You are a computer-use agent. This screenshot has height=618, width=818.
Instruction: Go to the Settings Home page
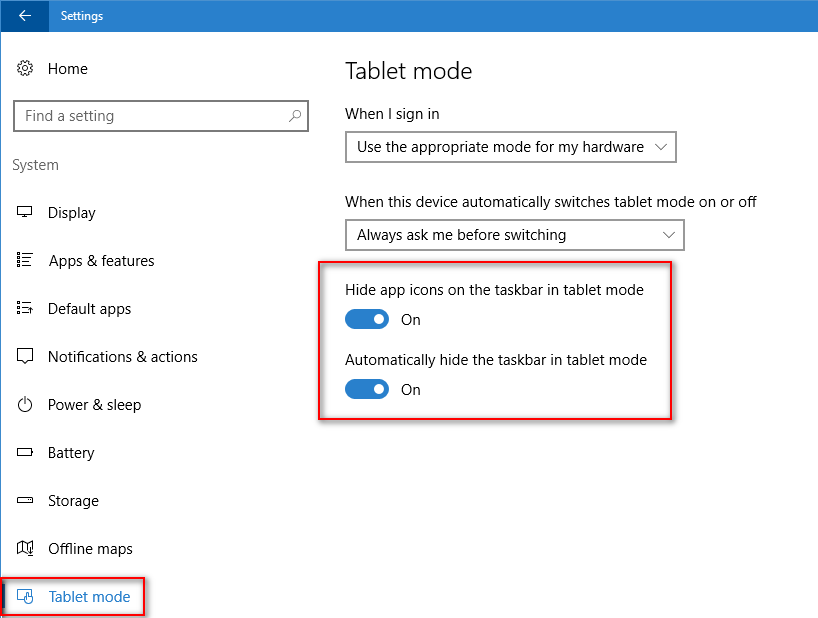click(68, 68)
